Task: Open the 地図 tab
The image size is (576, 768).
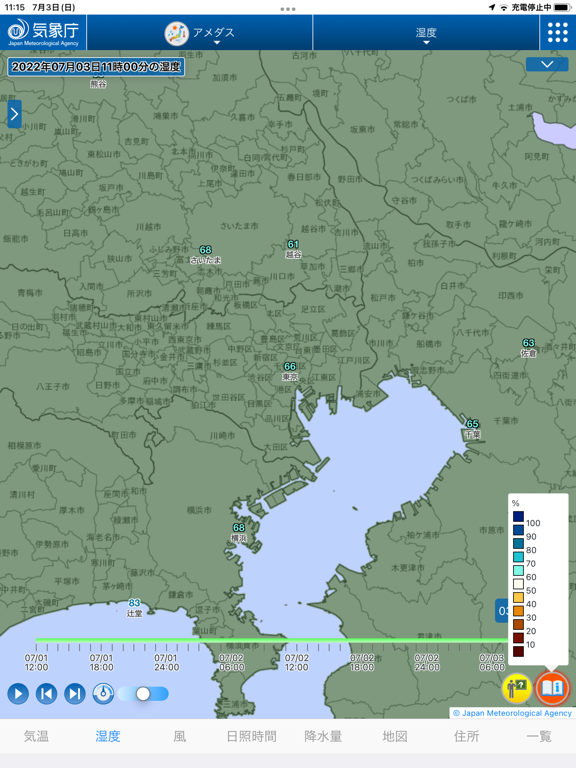Action: point(395,736)
